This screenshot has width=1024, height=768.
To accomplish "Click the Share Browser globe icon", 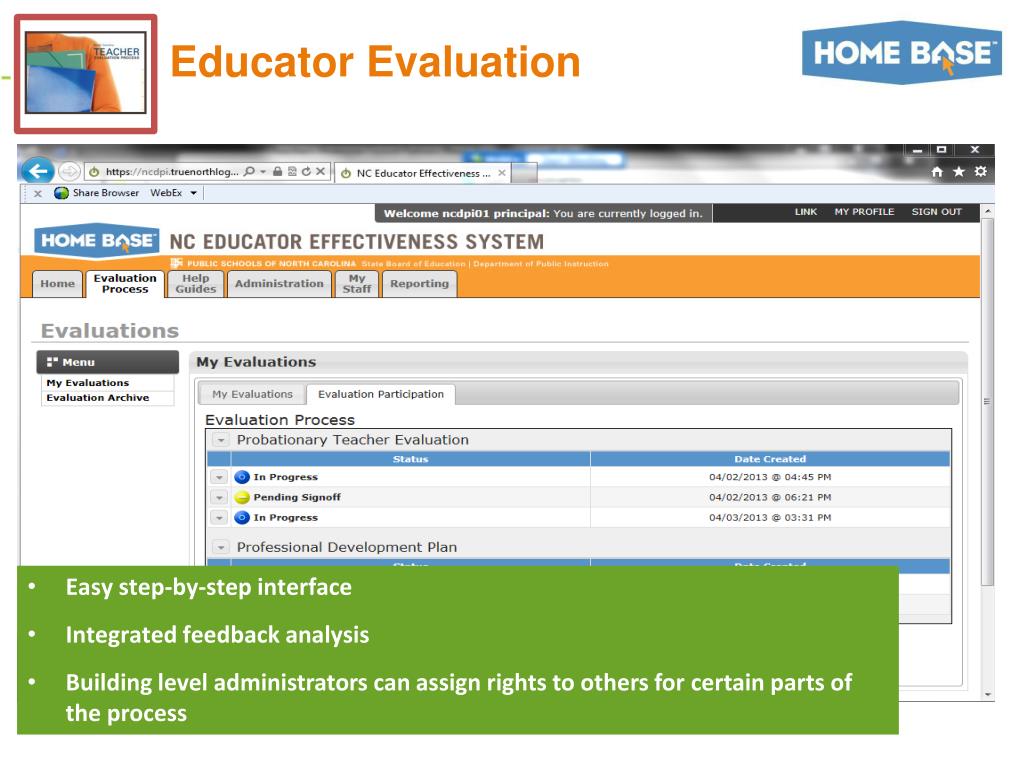I will 61,193.
